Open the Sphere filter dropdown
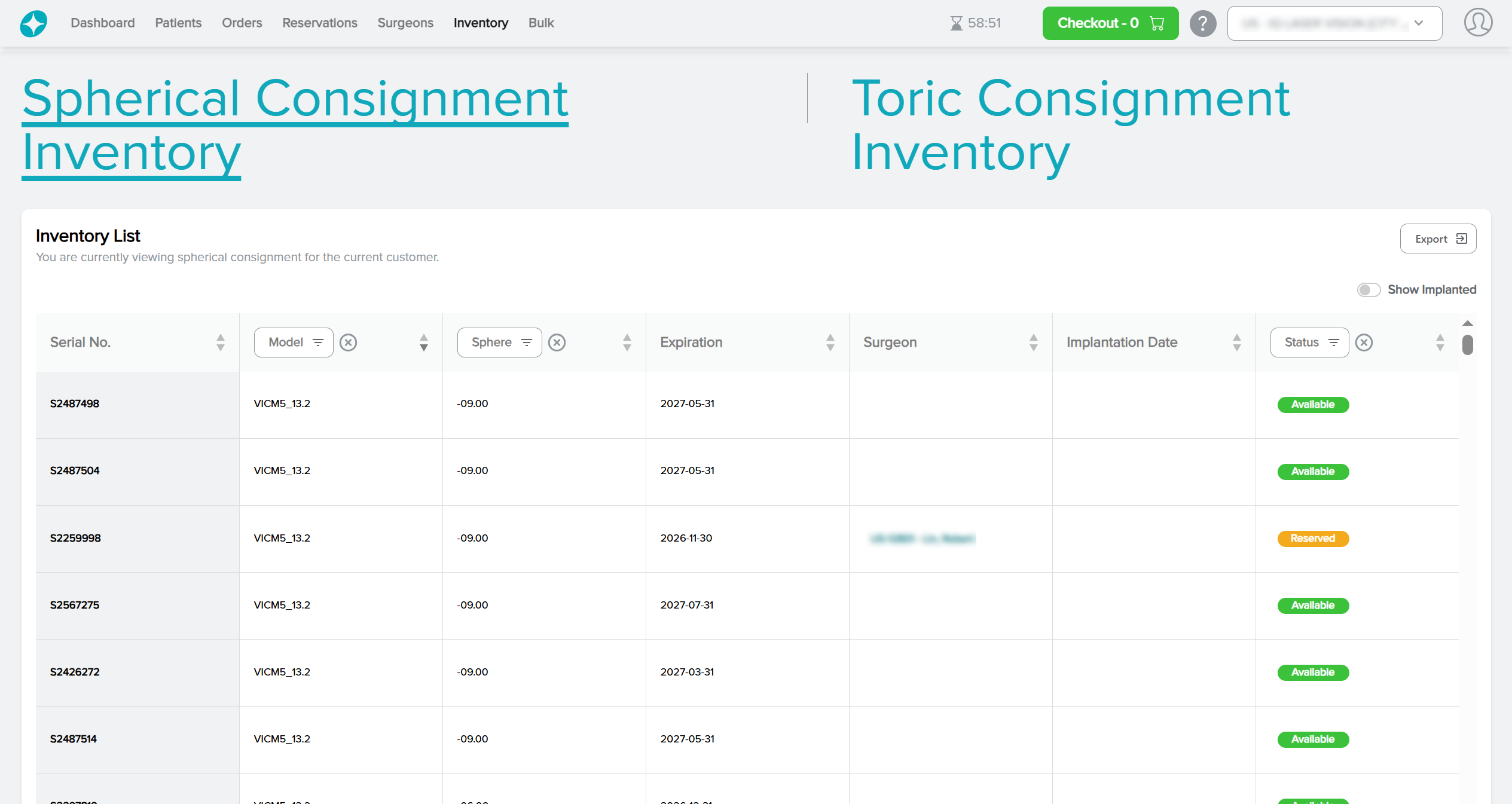The image size is (1512, 804). coord(499,343)
